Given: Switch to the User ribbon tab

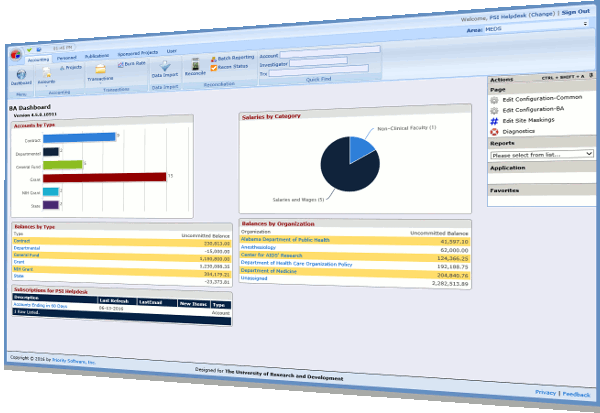Looking at the screenshot, I should pyautogui.click(x=171, y=51).
